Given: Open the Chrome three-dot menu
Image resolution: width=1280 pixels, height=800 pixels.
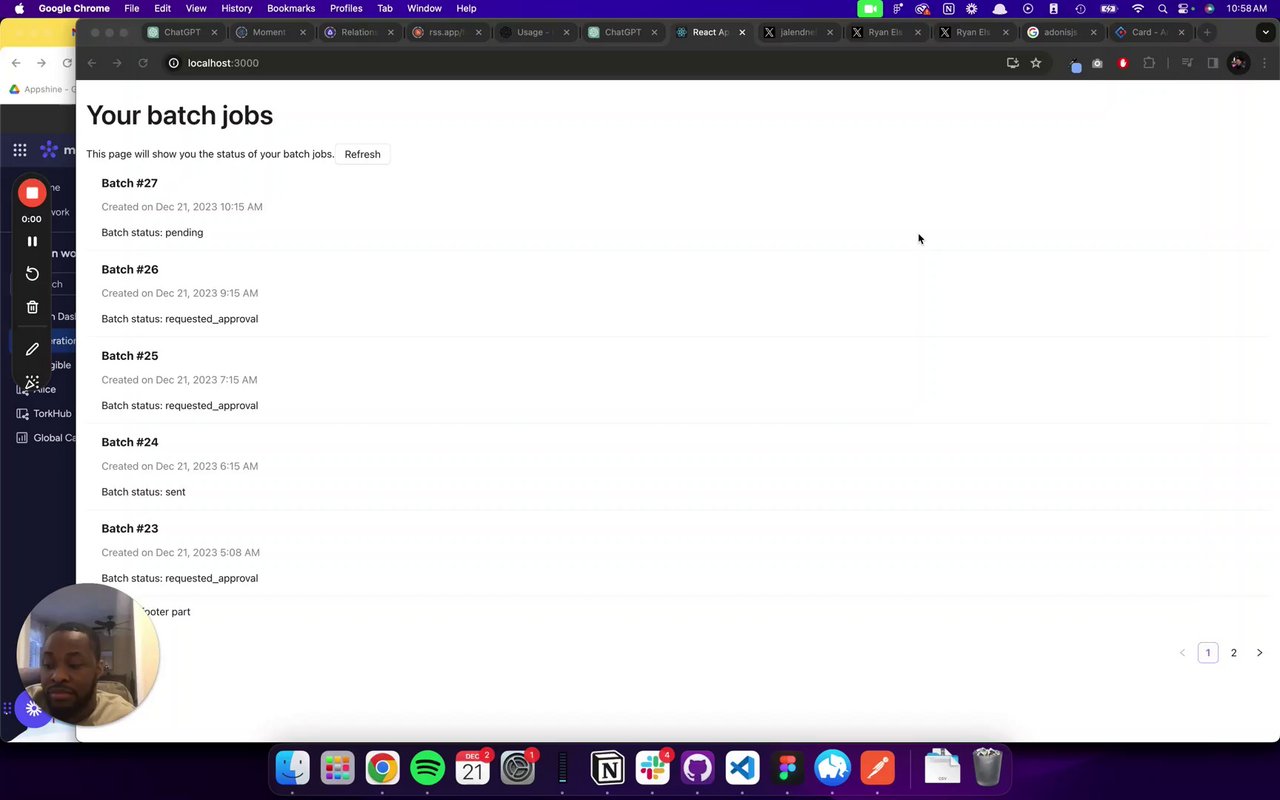Looking at the screenshot, I should click(x=1264, y=63).
